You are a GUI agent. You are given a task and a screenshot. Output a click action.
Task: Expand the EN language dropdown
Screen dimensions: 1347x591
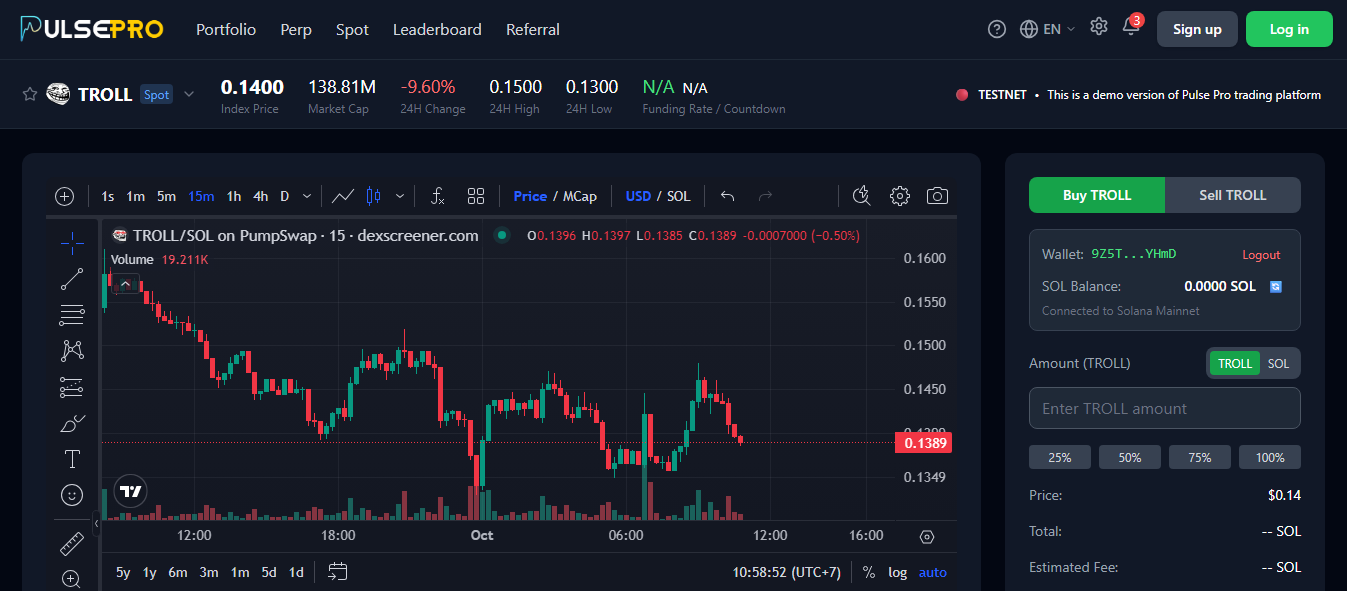[1047, 29]
